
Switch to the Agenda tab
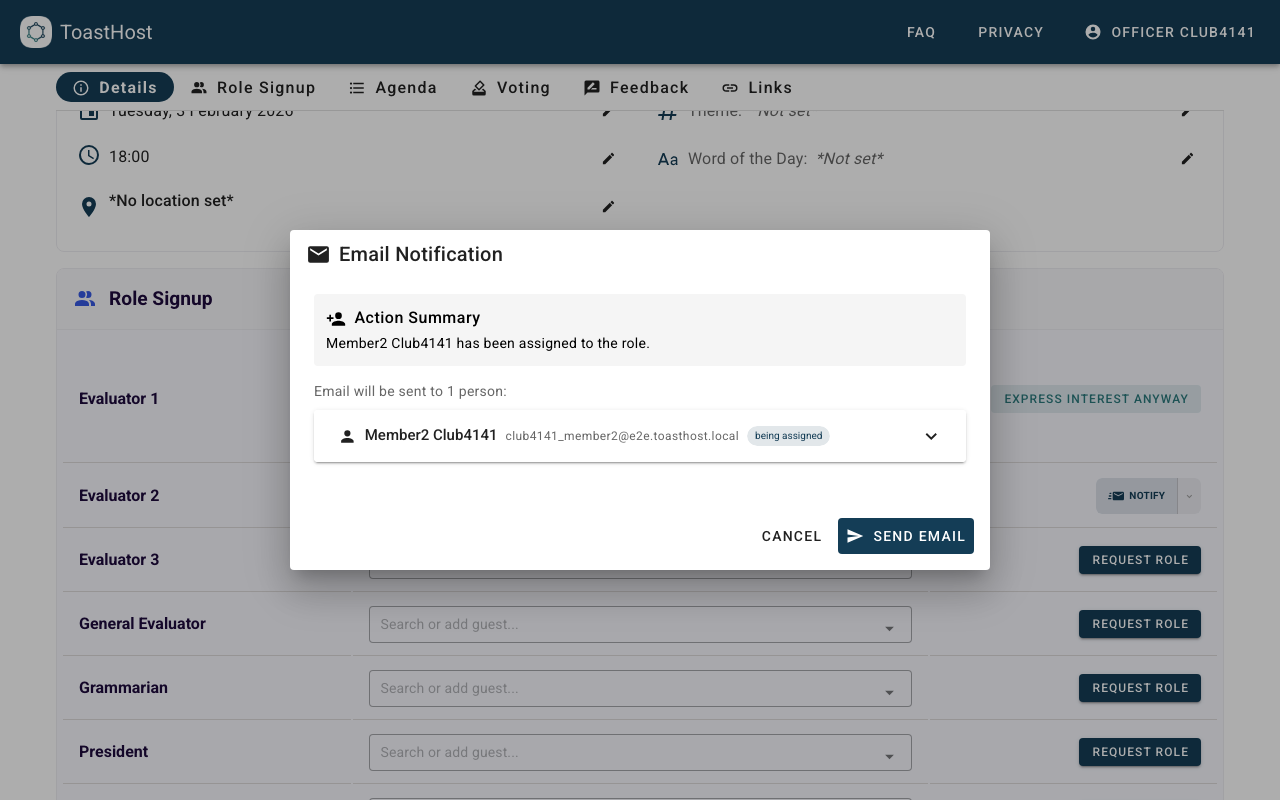click(x=393, y=88)
